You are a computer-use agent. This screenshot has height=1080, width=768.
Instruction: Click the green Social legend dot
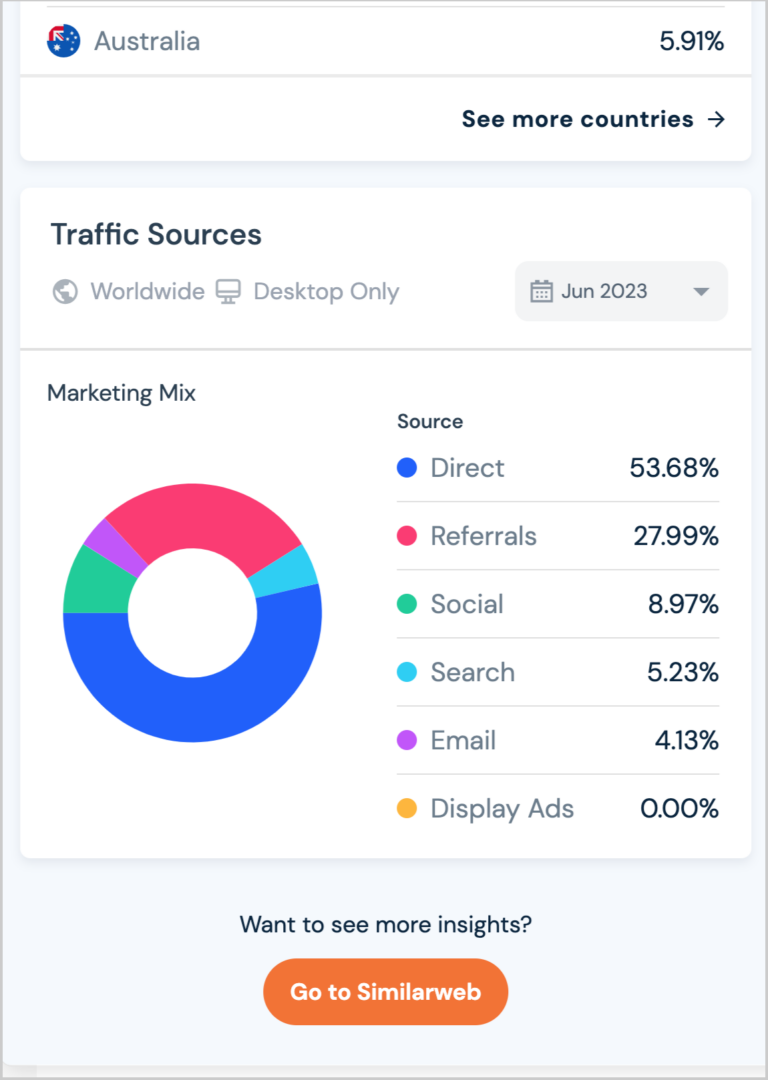point(407,604)
